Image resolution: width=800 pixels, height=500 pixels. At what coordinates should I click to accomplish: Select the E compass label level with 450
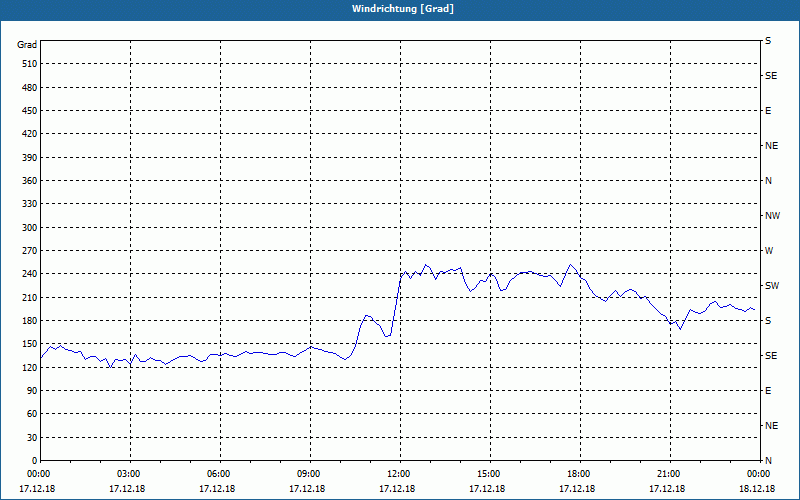768,111
